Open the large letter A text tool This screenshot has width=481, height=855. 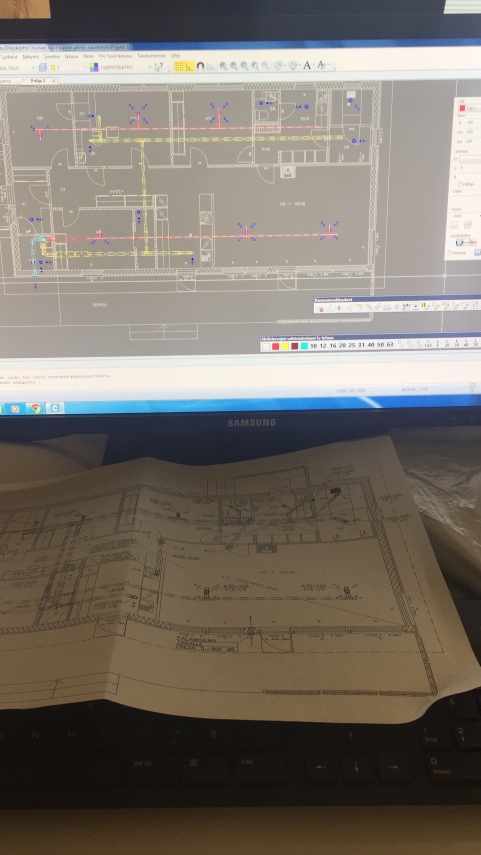(307, 65)
